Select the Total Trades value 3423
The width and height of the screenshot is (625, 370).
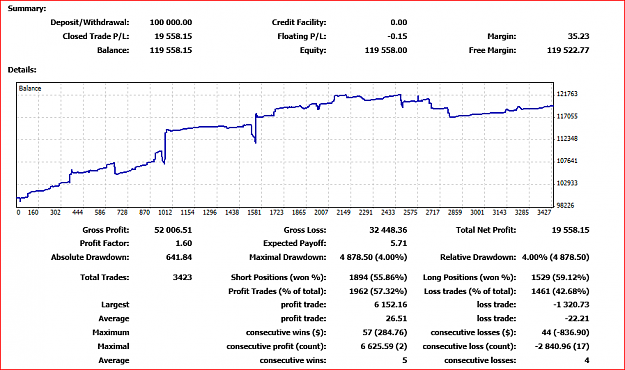click(x=182, y=277)
